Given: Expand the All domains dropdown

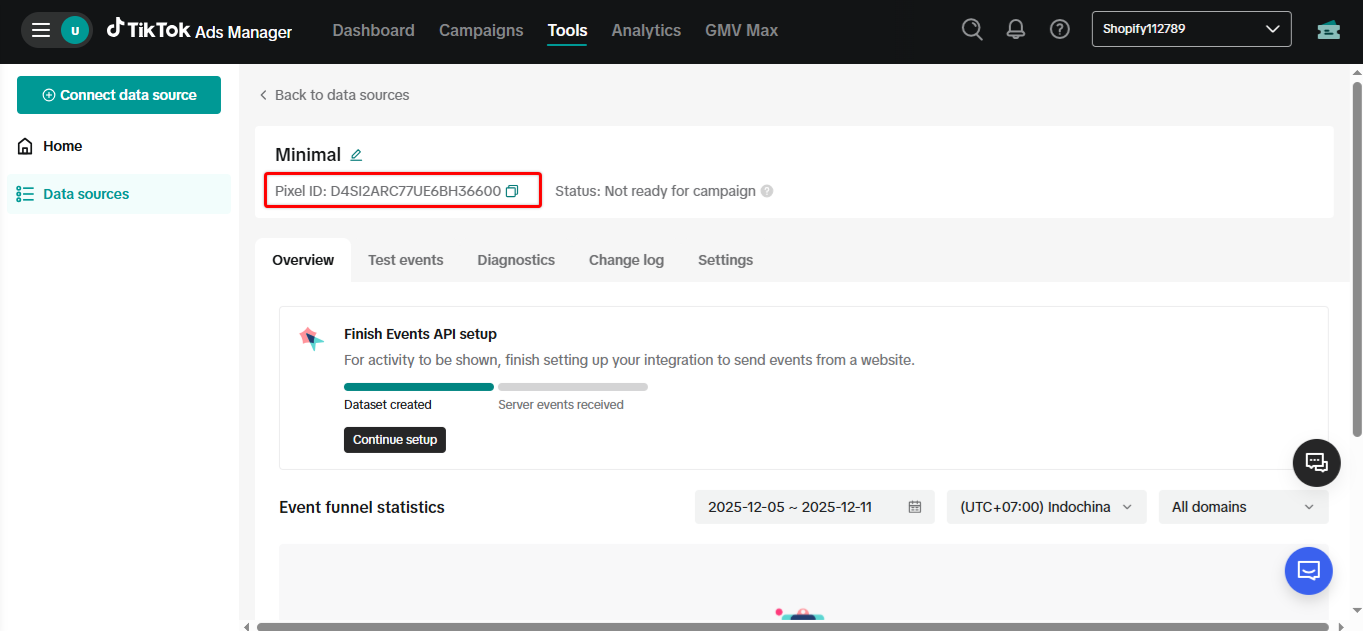Looking at the screenshot, I should (1243, 507).
